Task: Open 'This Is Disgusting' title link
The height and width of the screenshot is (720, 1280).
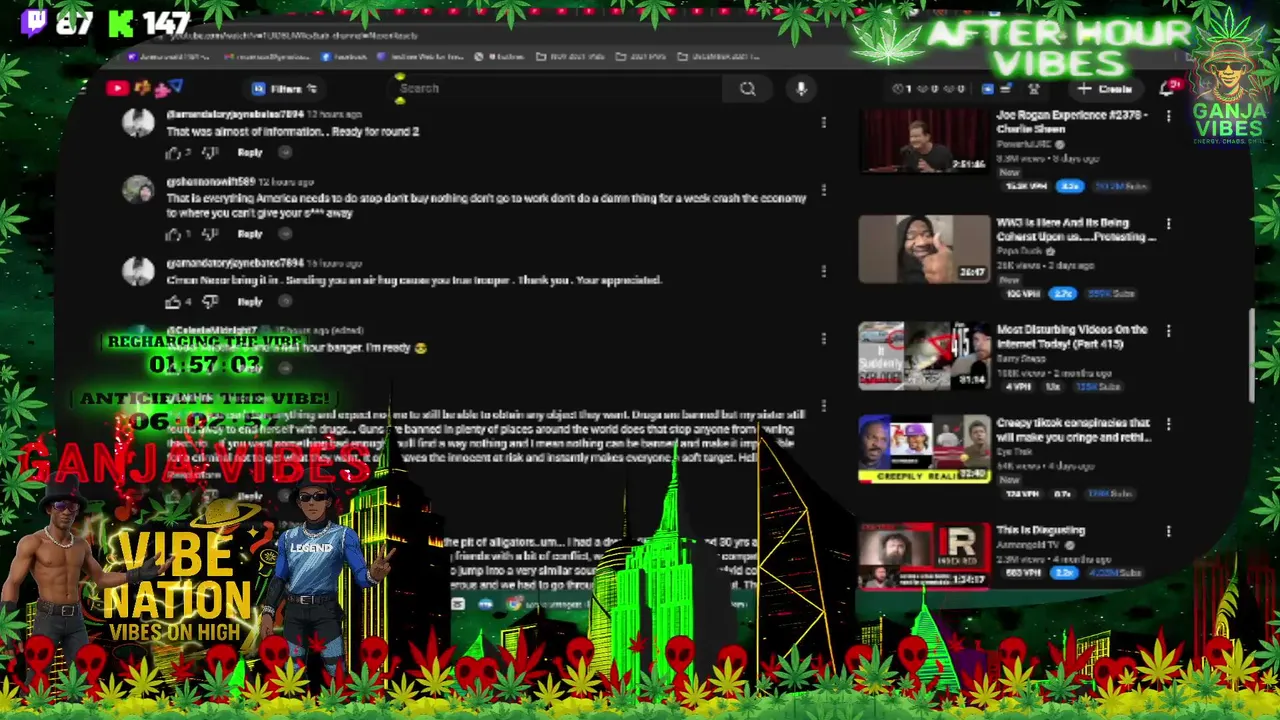Action: [x=1040, y=531]
